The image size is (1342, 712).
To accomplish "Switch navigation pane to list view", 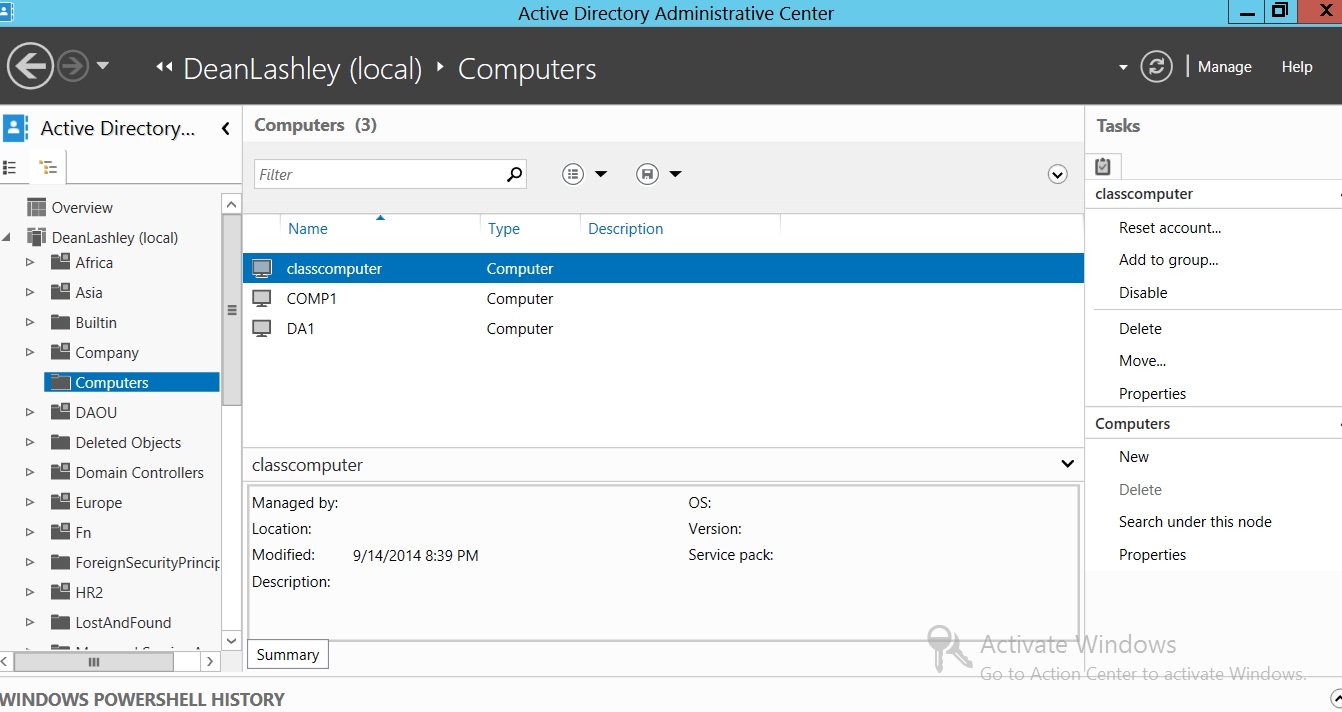I will coord(11,167).
